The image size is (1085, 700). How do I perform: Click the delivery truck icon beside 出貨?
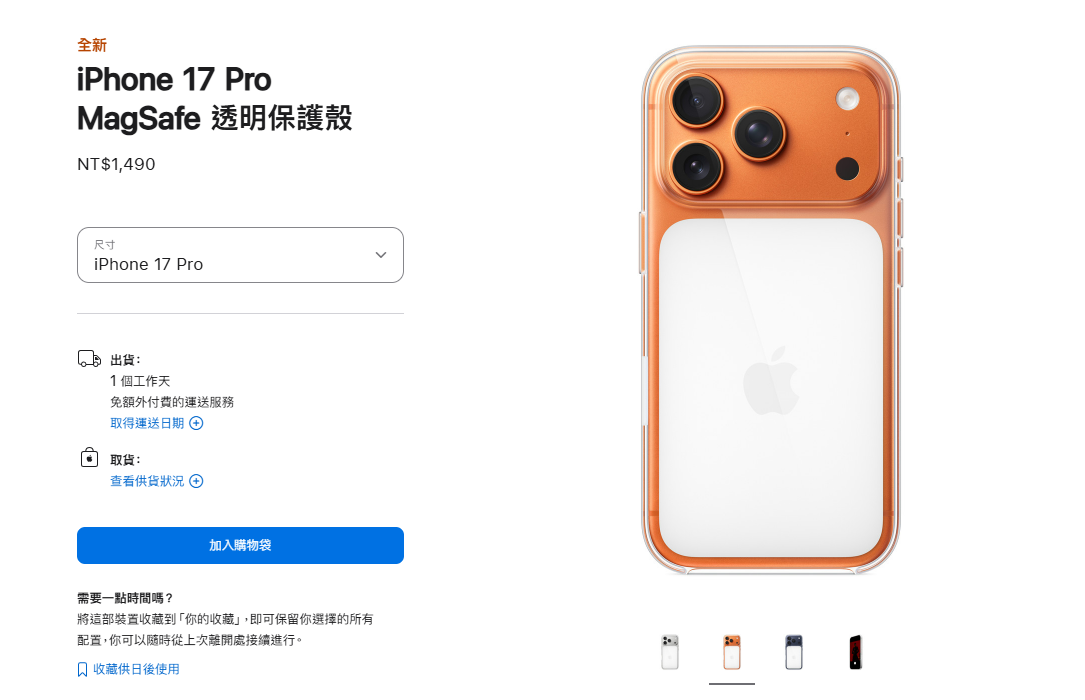pos(89,359)
